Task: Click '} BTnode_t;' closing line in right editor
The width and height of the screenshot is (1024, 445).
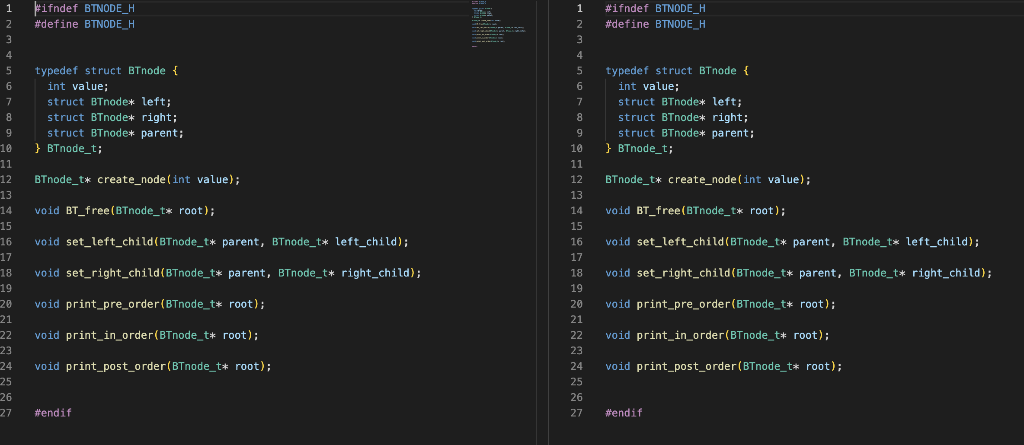Action: (x=639, y=149)
